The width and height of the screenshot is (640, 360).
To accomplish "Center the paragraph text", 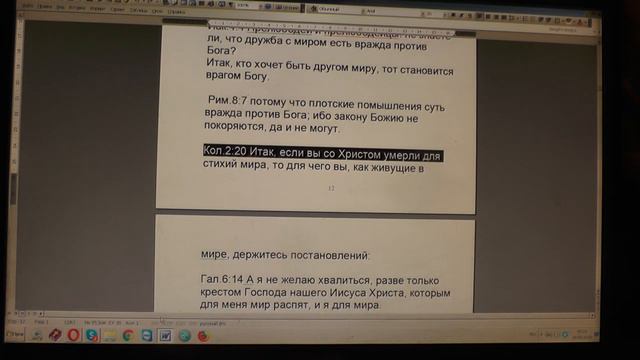I will (488, 17).
